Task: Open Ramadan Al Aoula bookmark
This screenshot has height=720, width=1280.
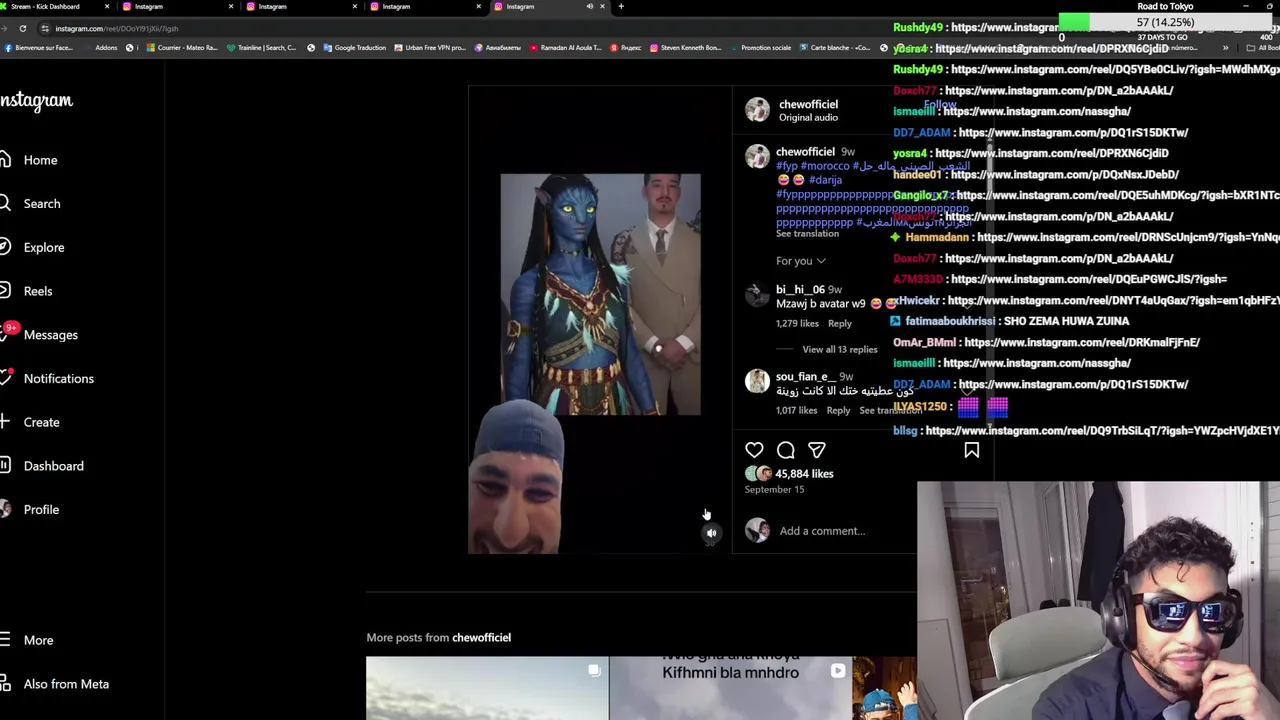Action: [565, 47]
